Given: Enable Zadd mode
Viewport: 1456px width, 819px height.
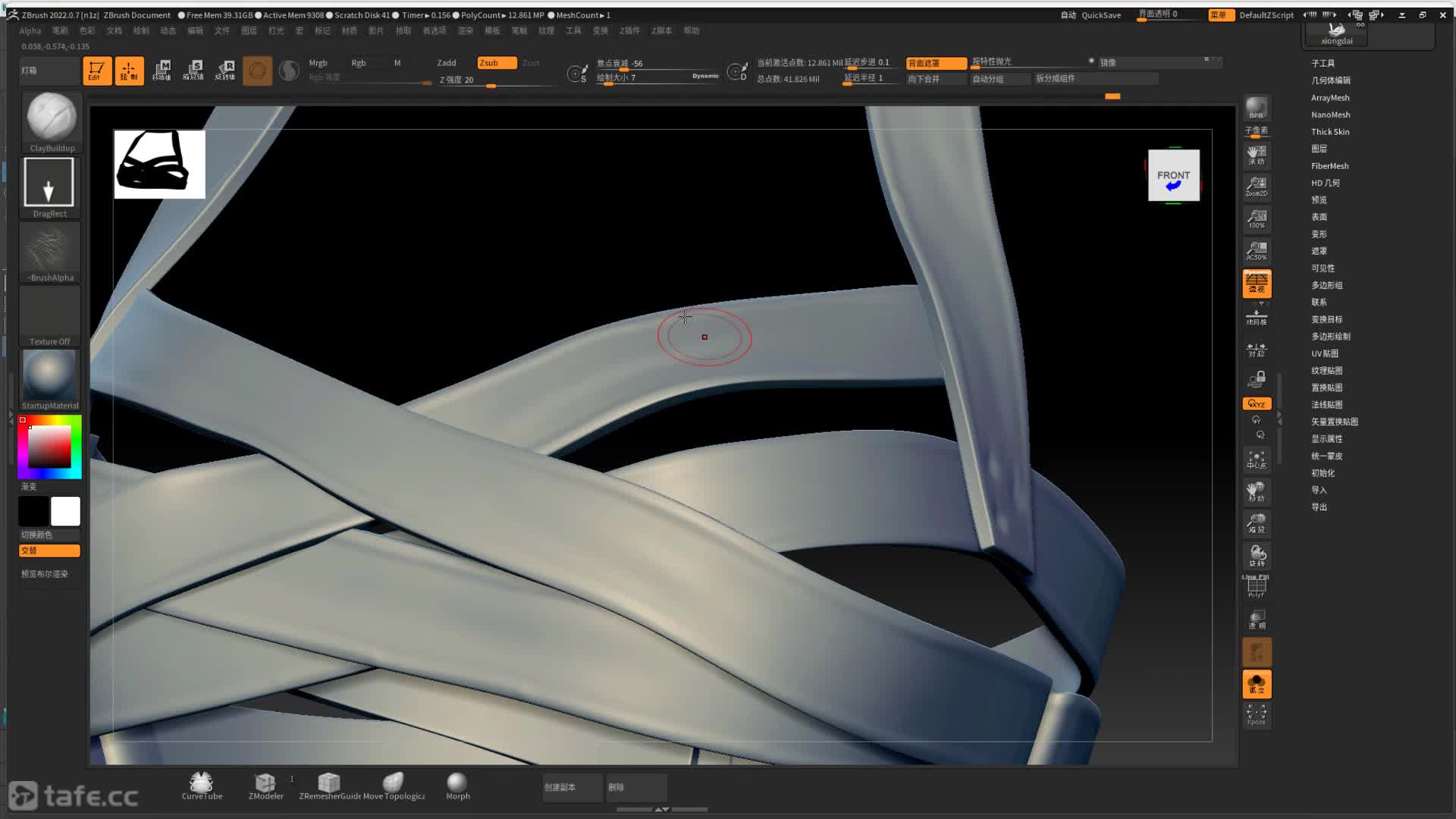Looking at the screenshot, I should click(447, 63).
